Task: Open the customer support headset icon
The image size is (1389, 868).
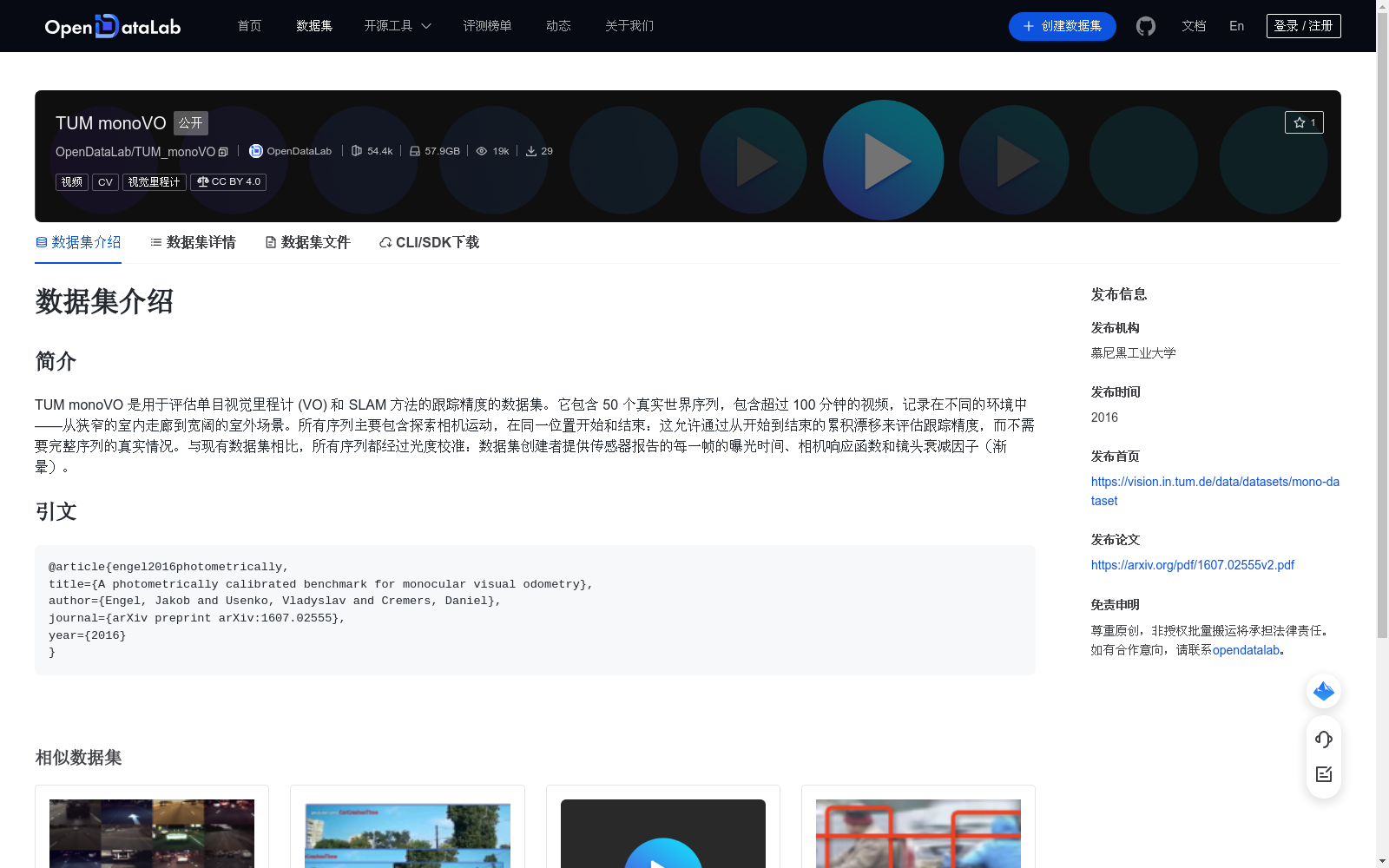Action: tap(1324, 740)
